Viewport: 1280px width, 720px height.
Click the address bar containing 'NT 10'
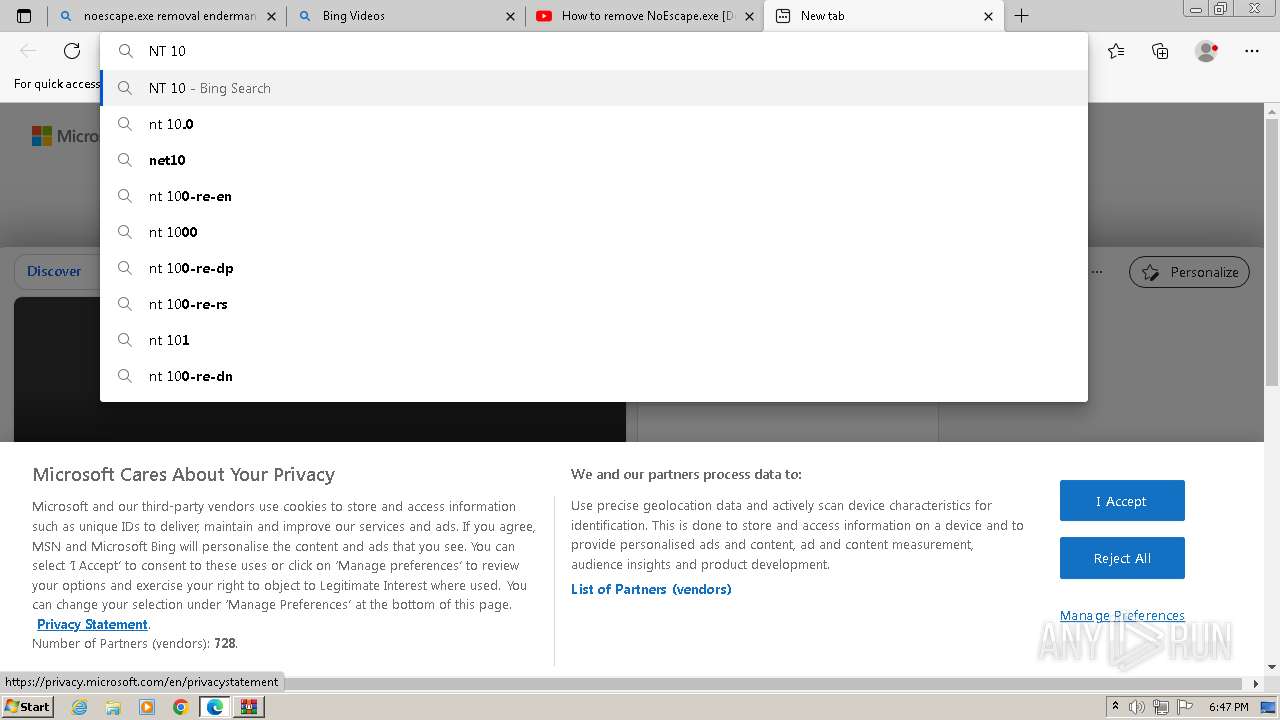[x=594, y=51]
